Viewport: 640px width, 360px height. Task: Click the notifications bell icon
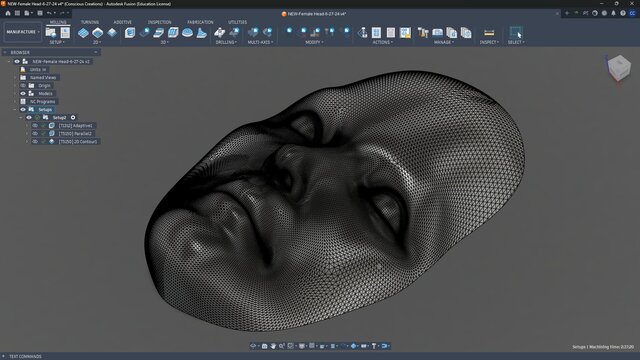pos(613,13)
